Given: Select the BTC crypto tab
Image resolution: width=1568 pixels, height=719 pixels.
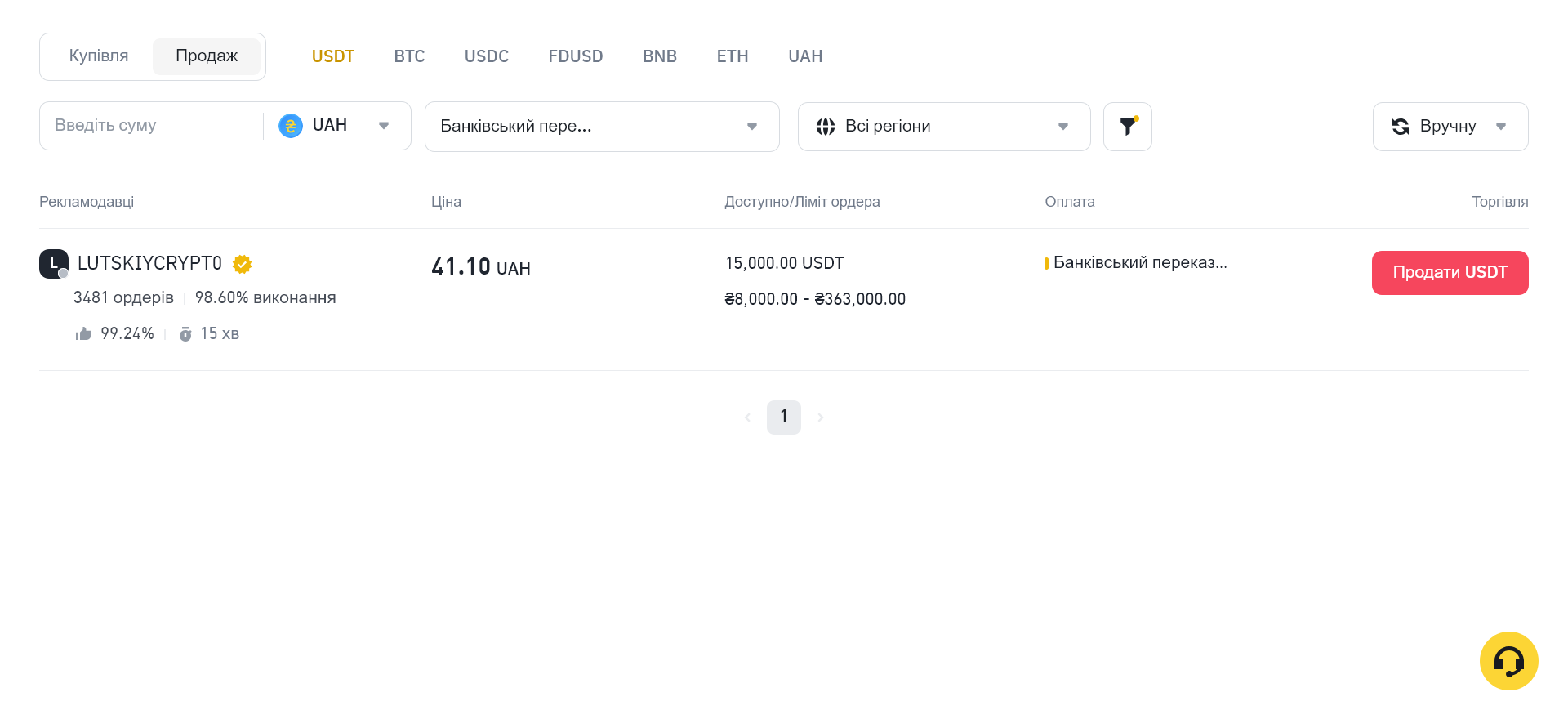Looking at the screenshot, I should pyautogui.click(x=409, y=56).
